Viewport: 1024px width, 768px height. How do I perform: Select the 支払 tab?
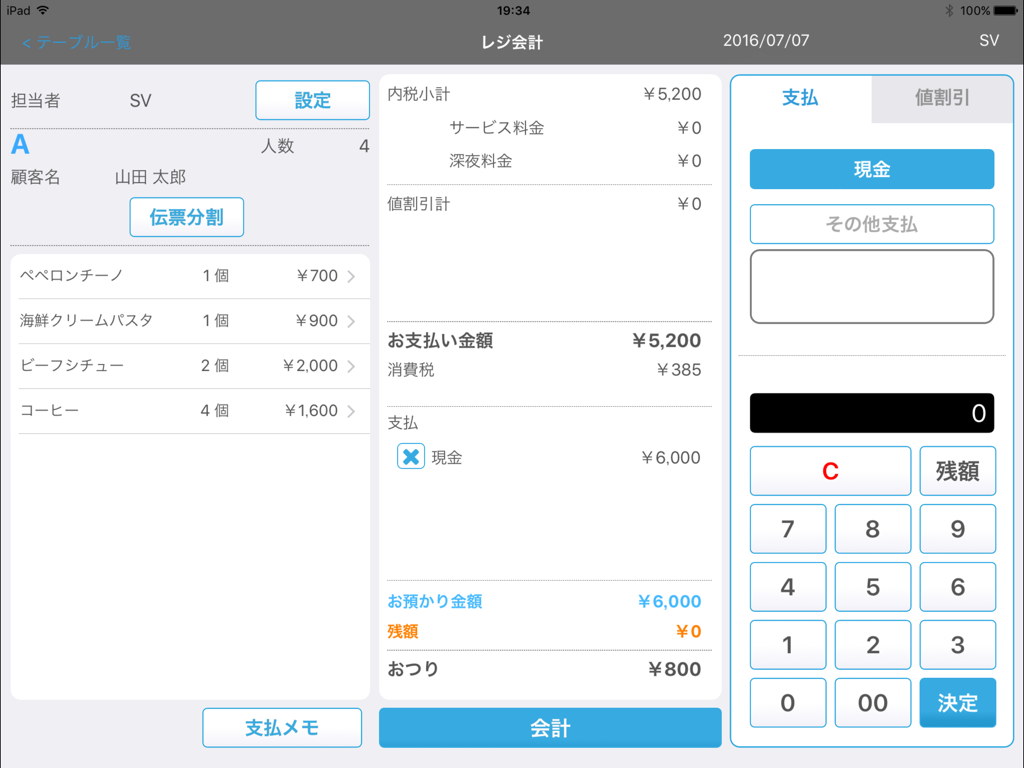[x=800, y=99]
